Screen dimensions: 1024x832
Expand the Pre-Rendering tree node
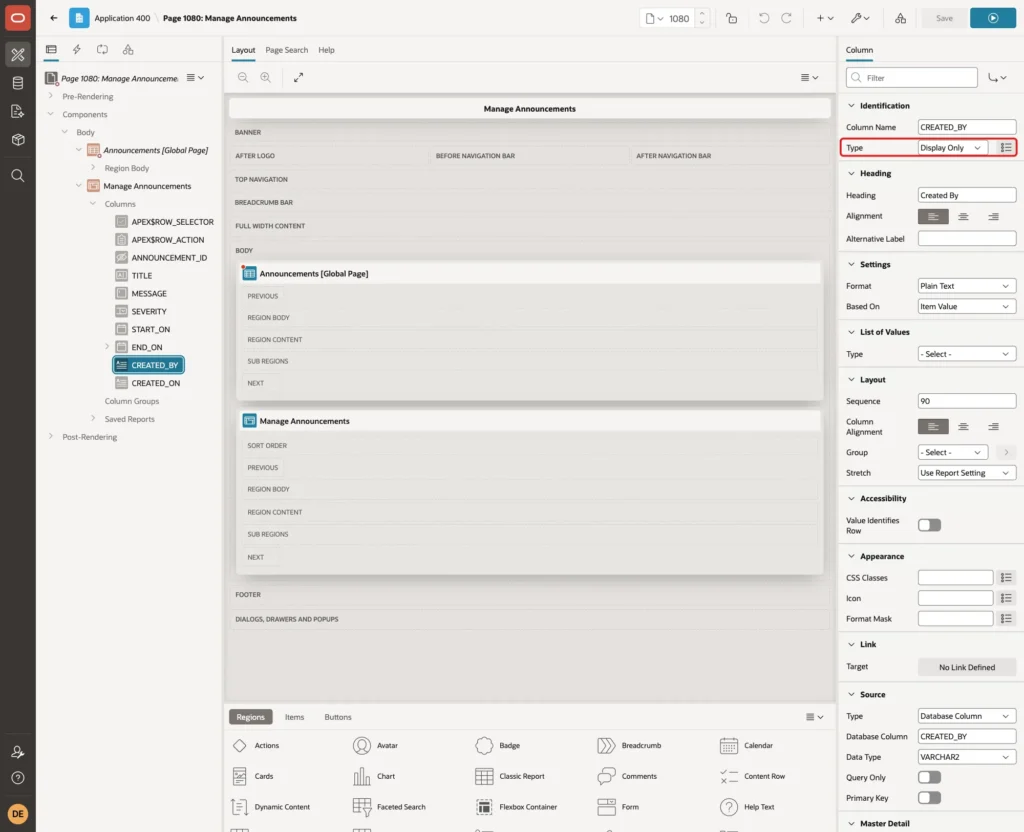click(x=51, y=96)
